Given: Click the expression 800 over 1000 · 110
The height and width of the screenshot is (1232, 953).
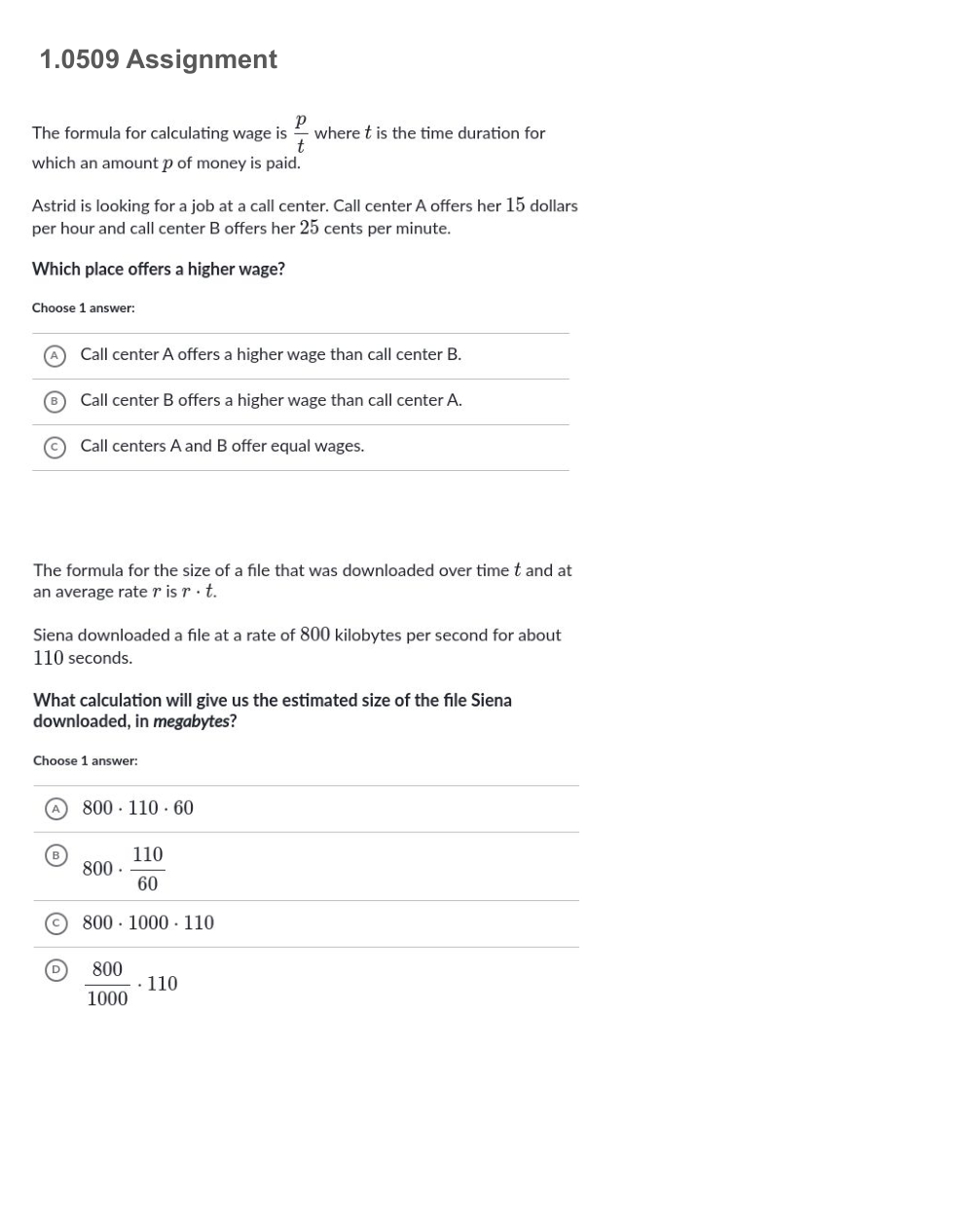Looking at the screenshot, I should (x=131, y=984).
